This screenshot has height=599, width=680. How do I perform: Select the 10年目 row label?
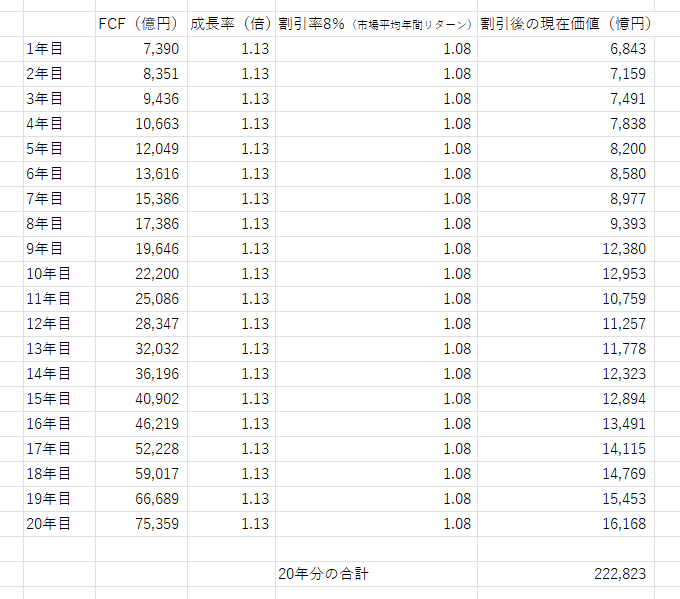point(59,274)
